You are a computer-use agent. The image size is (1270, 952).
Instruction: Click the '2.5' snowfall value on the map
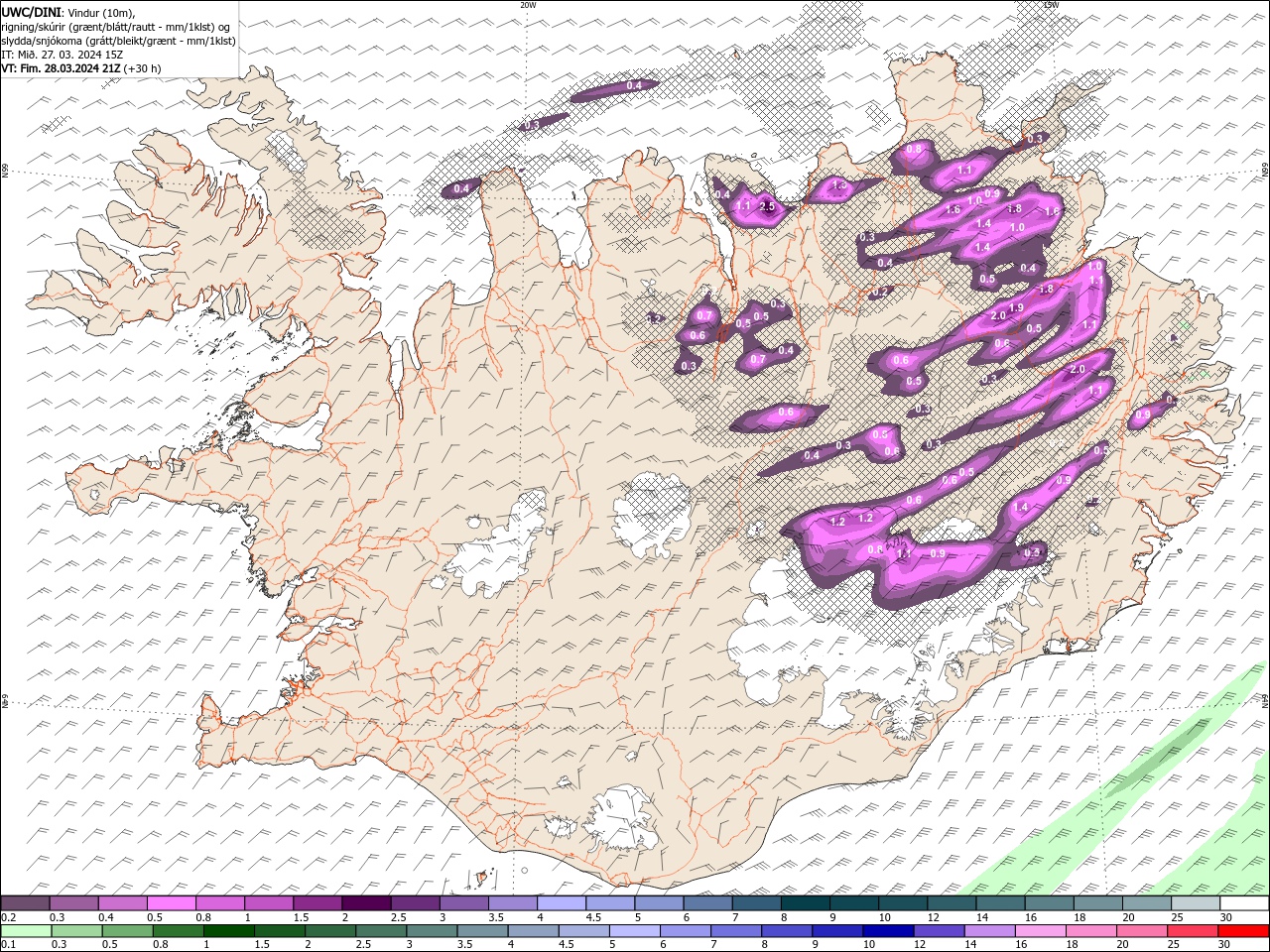coord(766,206)
